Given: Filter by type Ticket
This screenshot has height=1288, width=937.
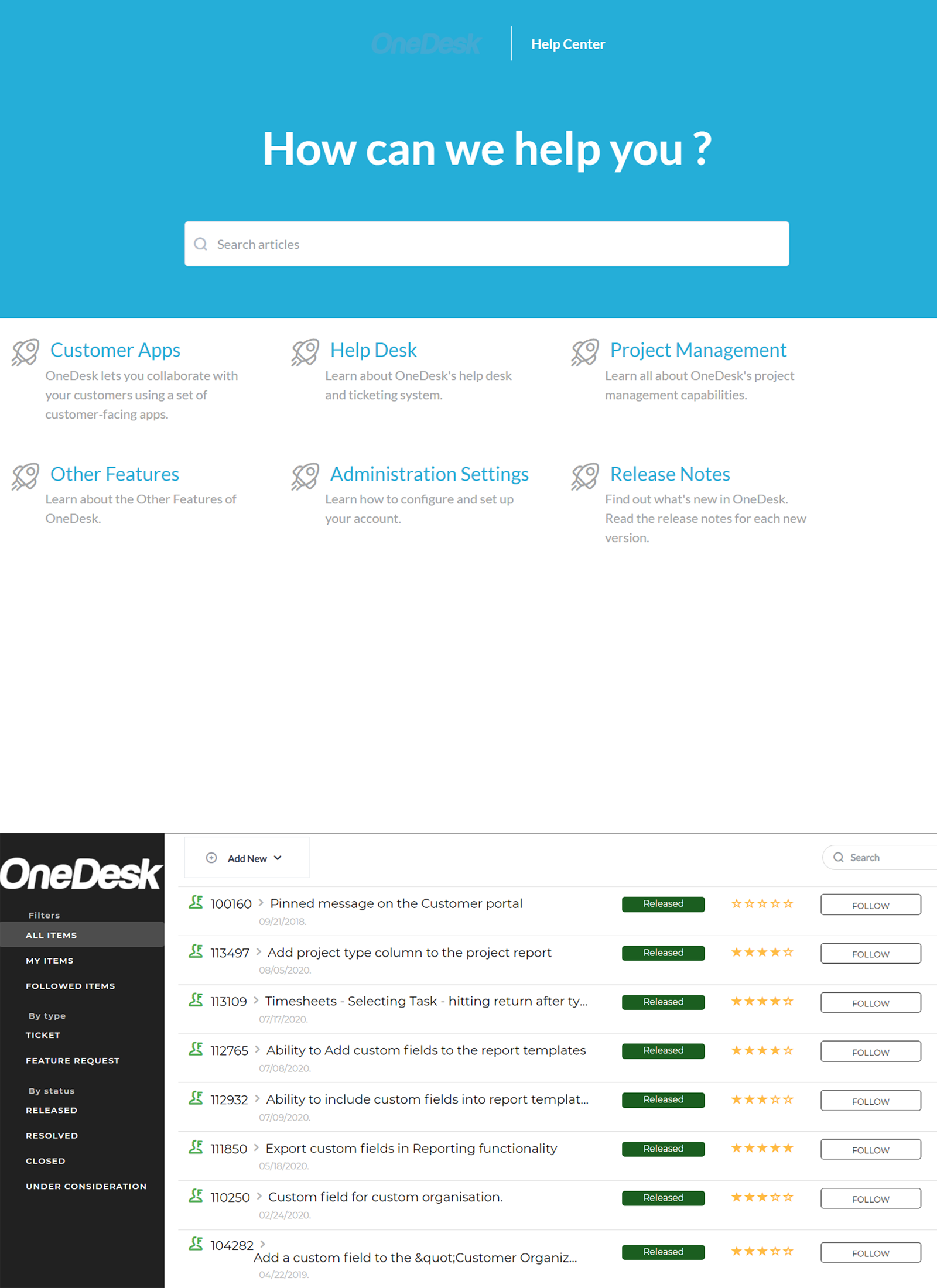Looking at the screenshot, I should click(x=43, y=1035).
